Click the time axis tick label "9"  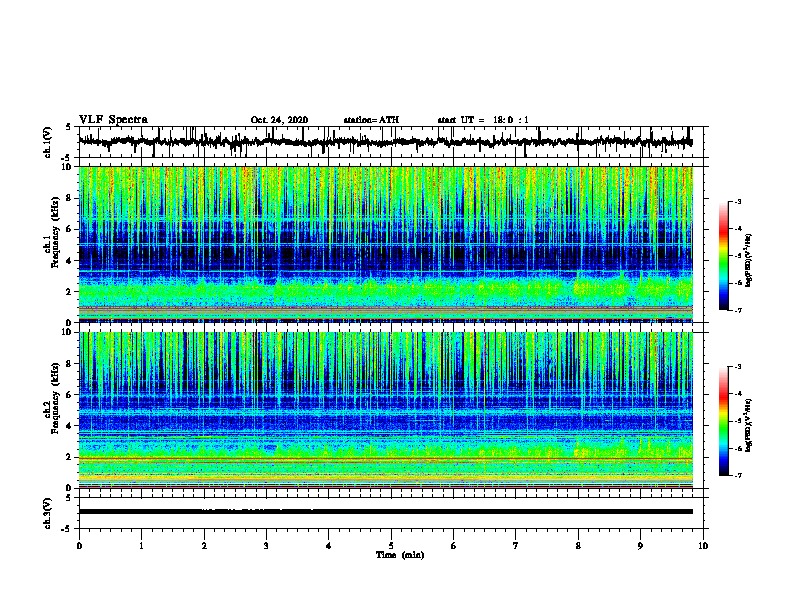tap(640, 546)
